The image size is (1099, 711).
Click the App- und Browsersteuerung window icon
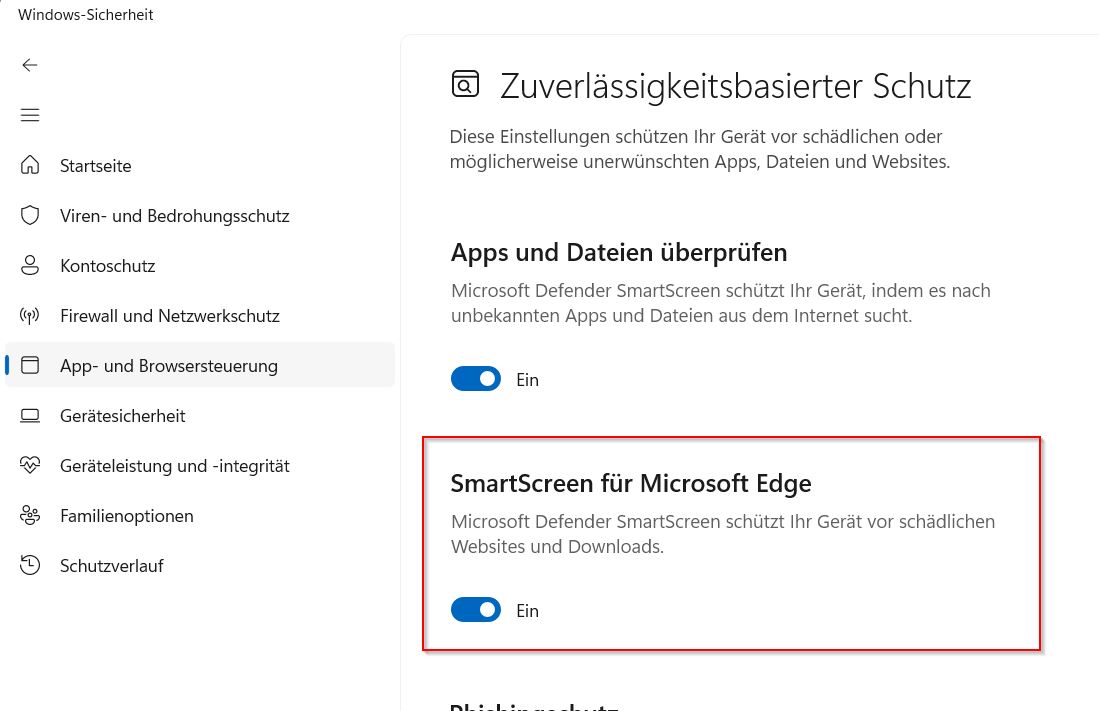pyautogui.click(x=30, y=365)
